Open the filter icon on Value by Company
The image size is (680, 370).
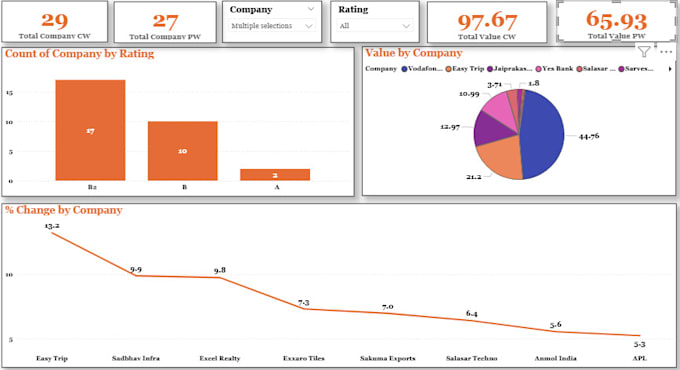pyautogui.click(x=644, y=52)
